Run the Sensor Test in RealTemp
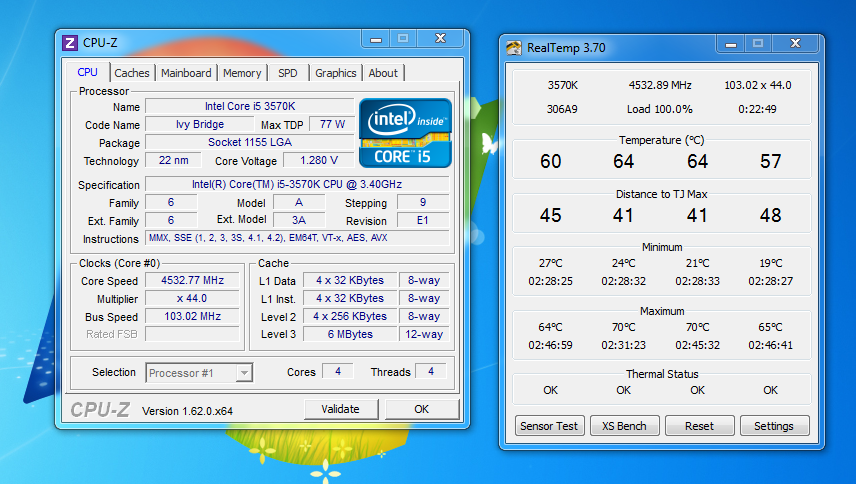 pyautogui.click(x=549, y=426)
